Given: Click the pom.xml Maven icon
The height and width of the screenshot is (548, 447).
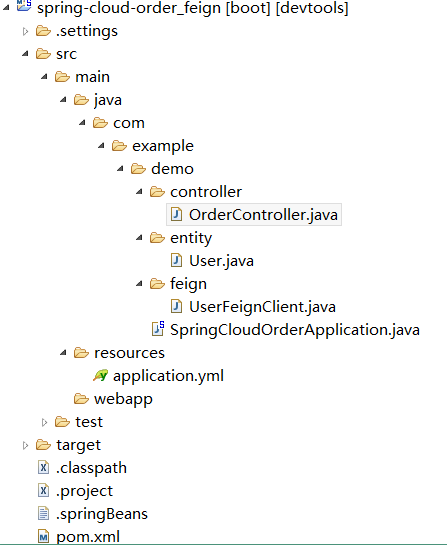Looking at the screenshot, I should 43,536.
